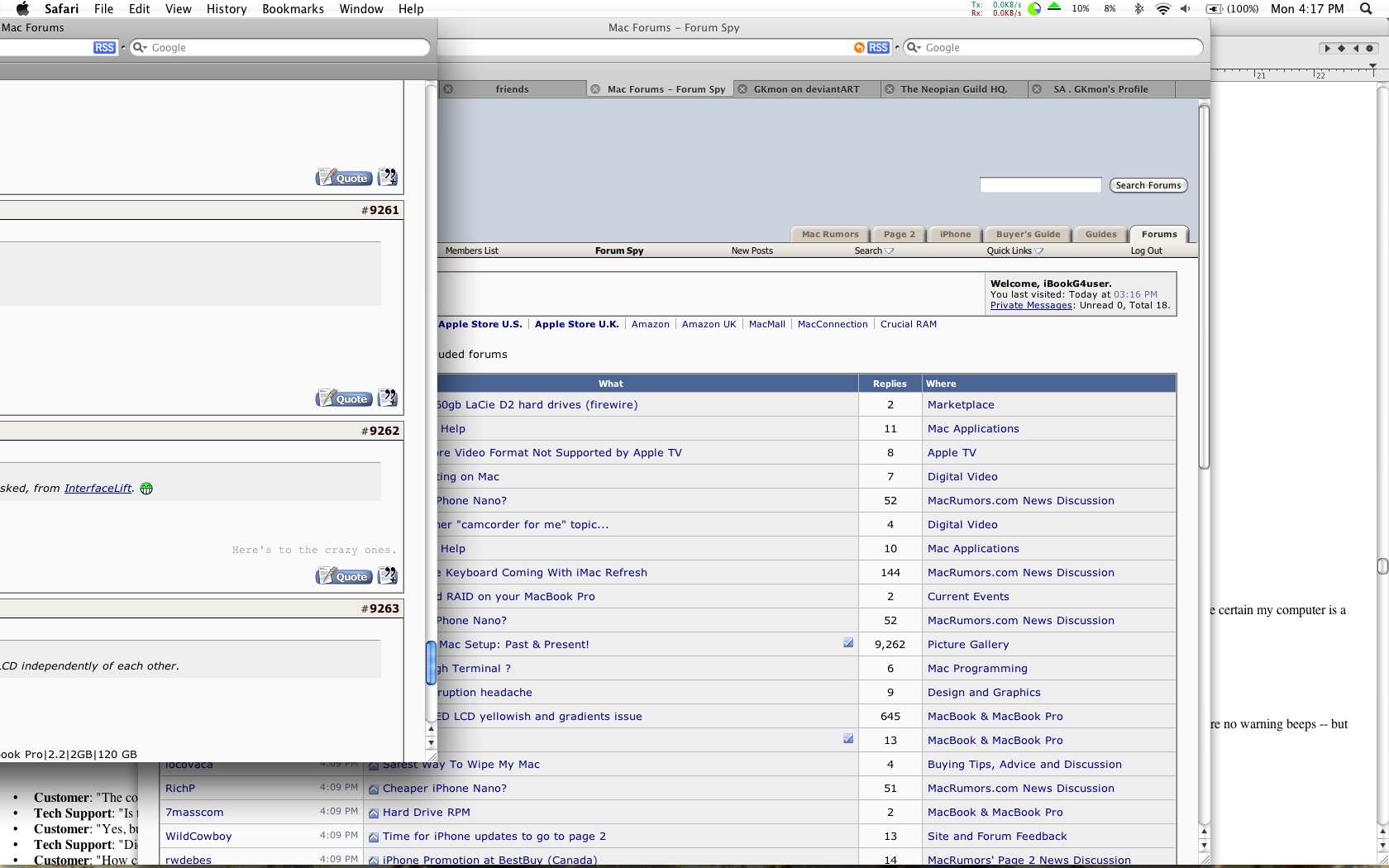Open the Members List link
The width and height of the screenshot is (1389, 868).
click(471, 250)
